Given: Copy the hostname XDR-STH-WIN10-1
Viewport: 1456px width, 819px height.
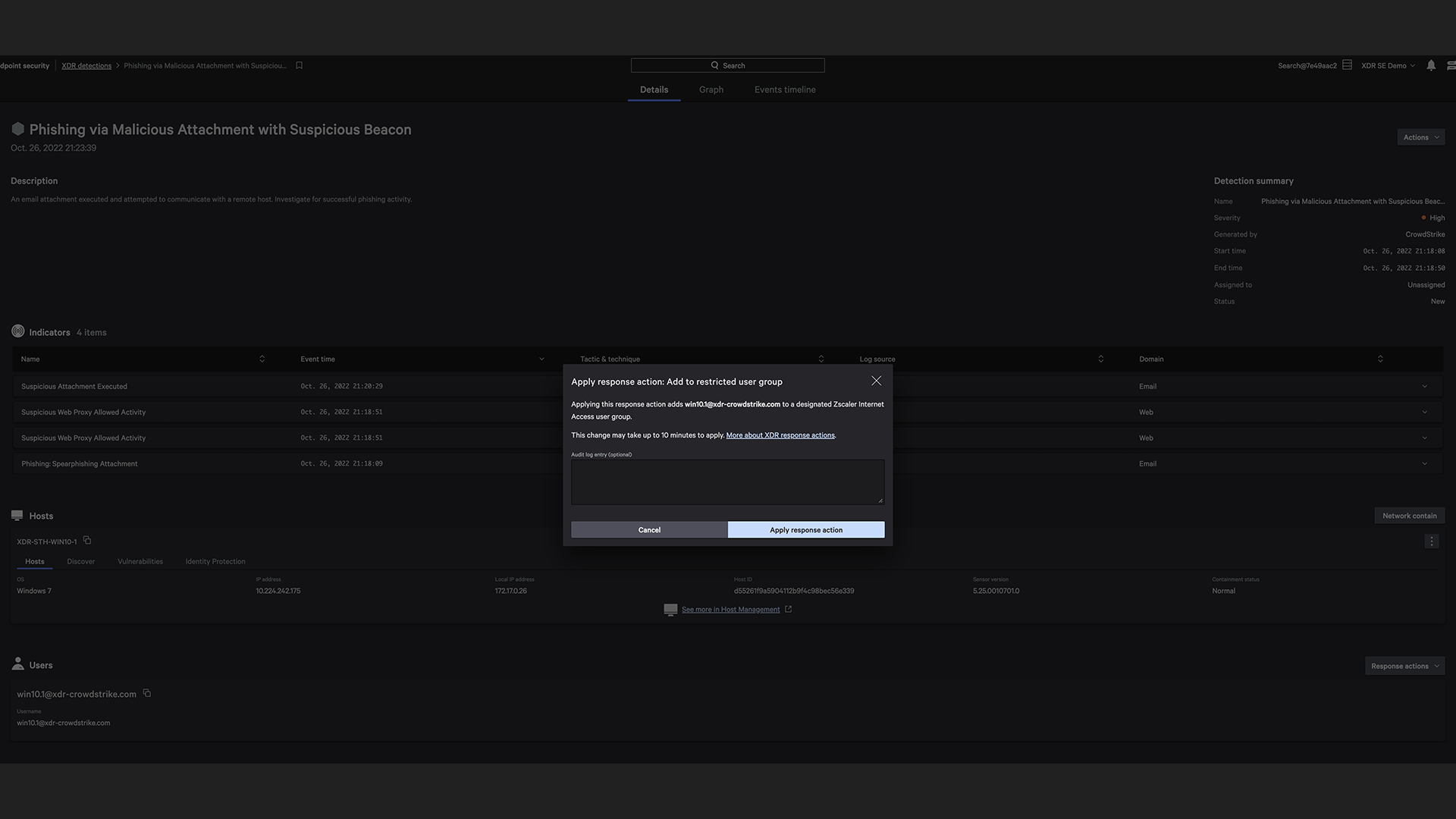Looking at the screenshot, I should (x=87, y=541).
